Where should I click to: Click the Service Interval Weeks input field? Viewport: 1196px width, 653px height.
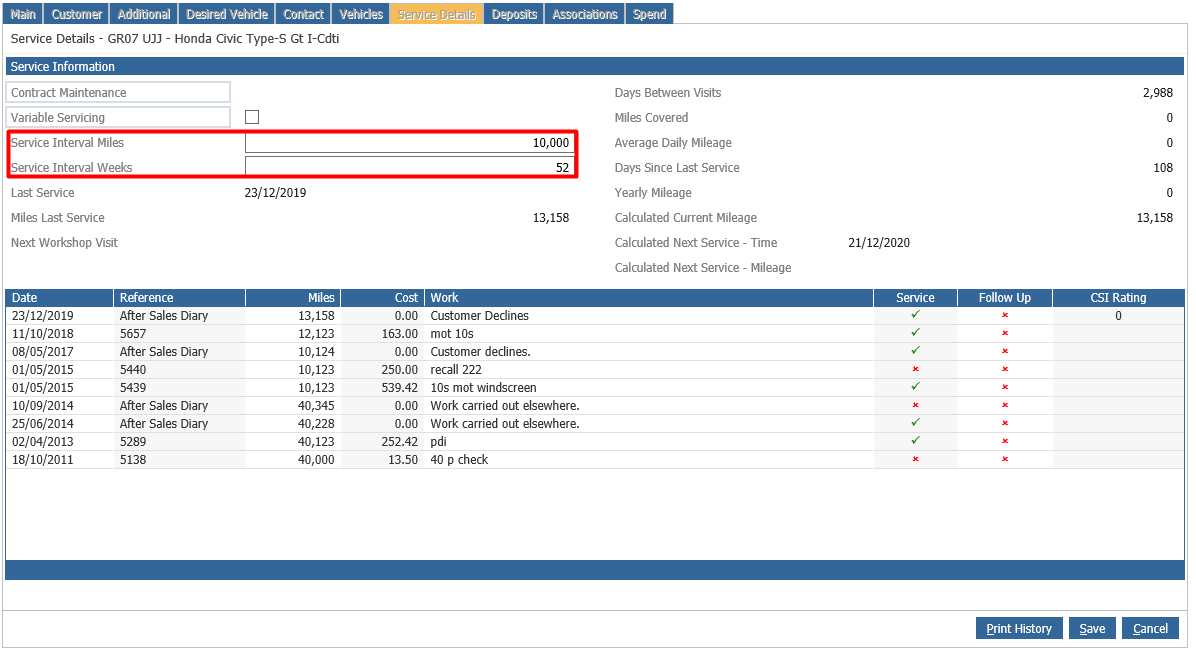410,166
